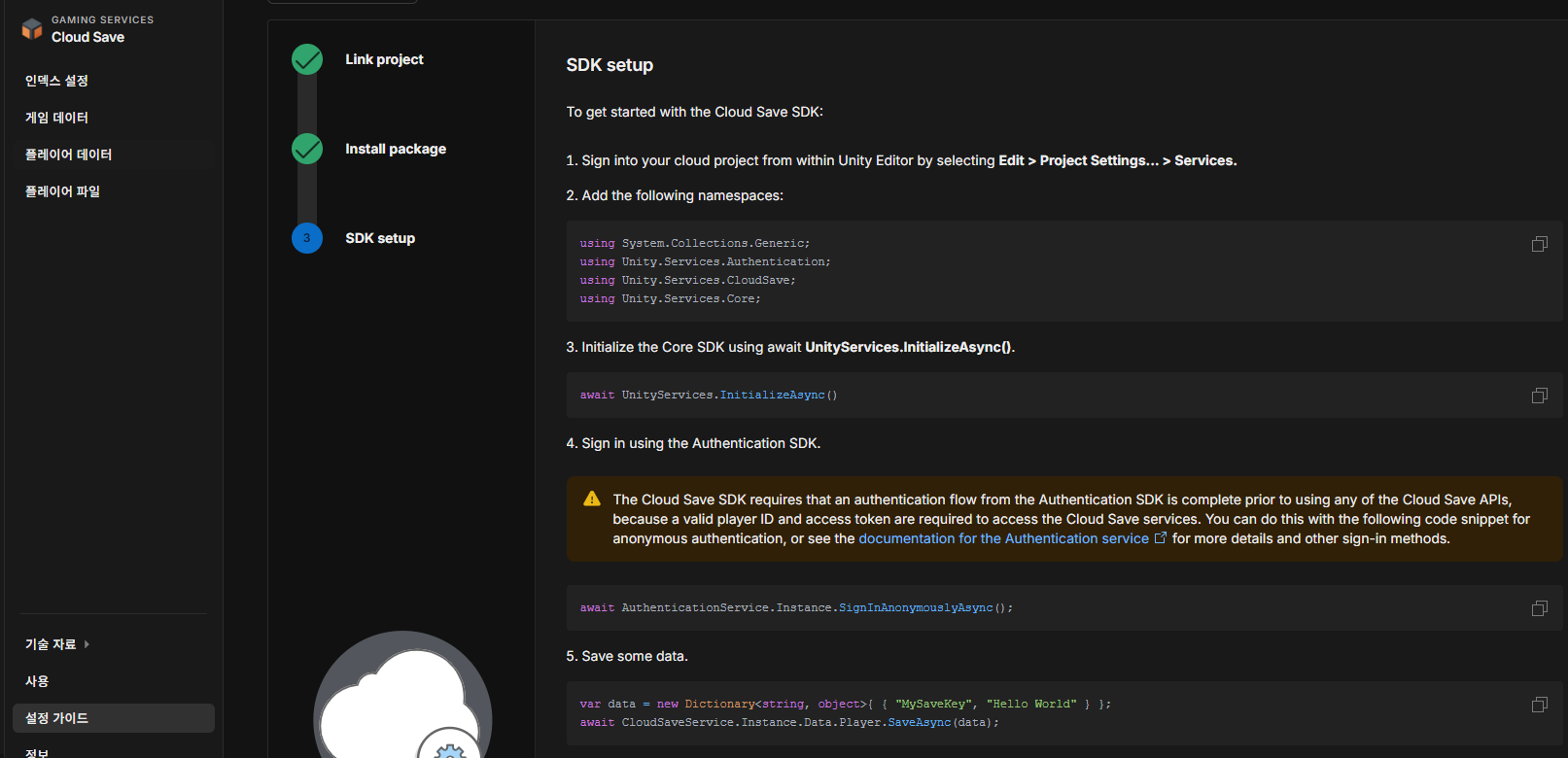This screenshot has width=1568, height=758.
Task: Click the GAMING SERVICES label
Action: [102, 19]
